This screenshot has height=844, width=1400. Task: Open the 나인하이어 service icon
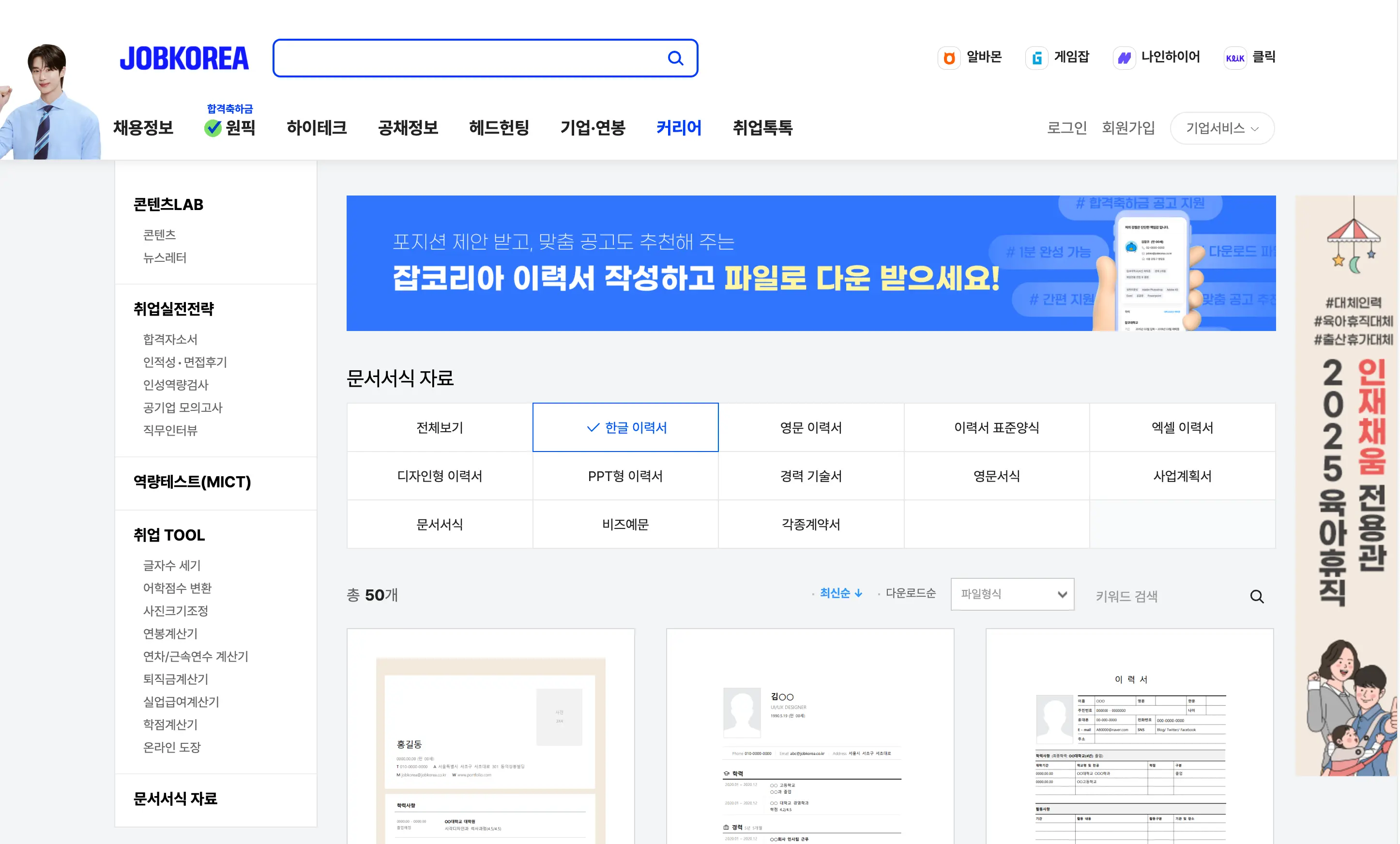point(1124,58)
